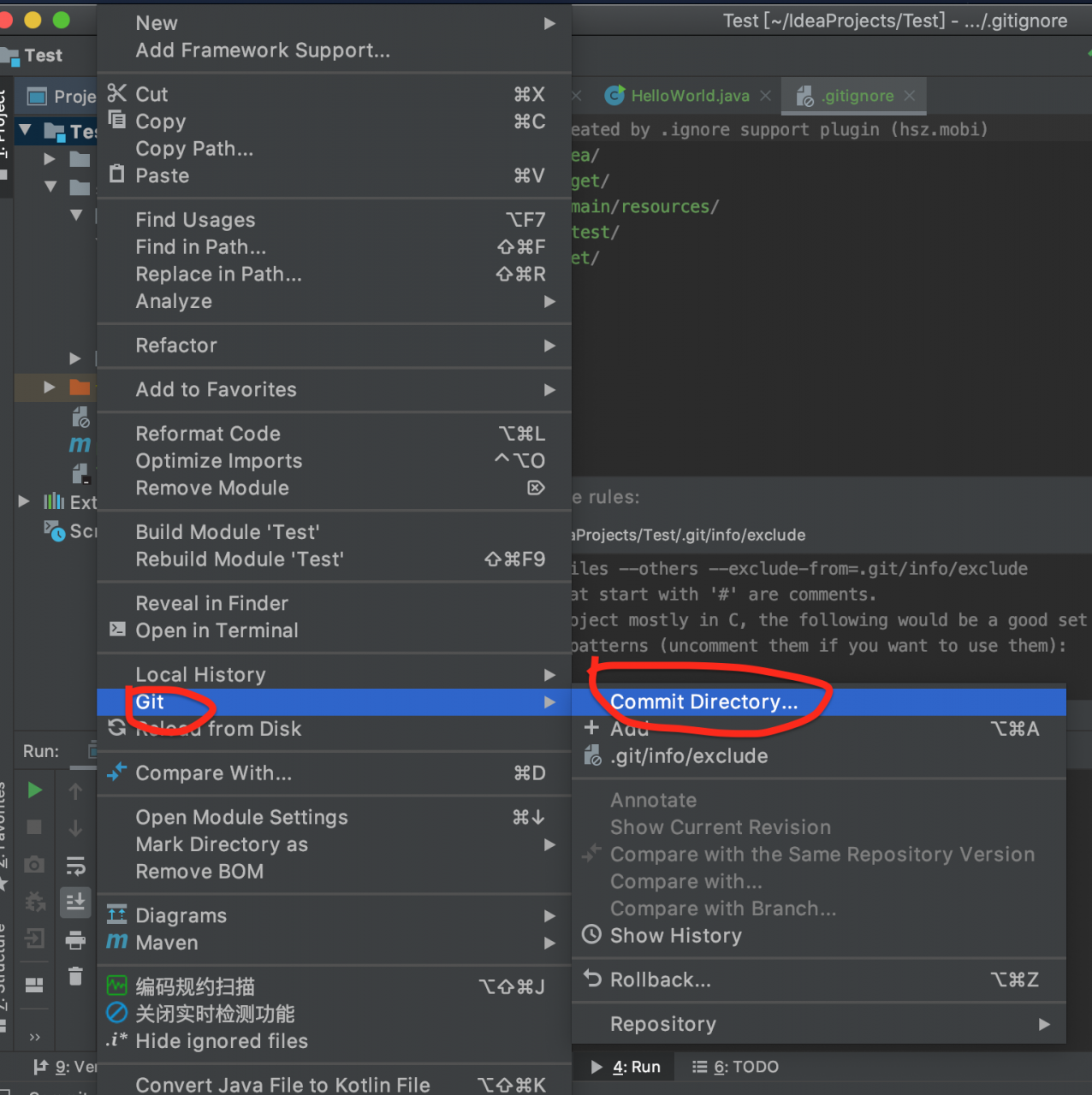The height and width of the screenshot is (1095, 1092).
Task: Click the Stop square in Run panel
Action: 34,827
